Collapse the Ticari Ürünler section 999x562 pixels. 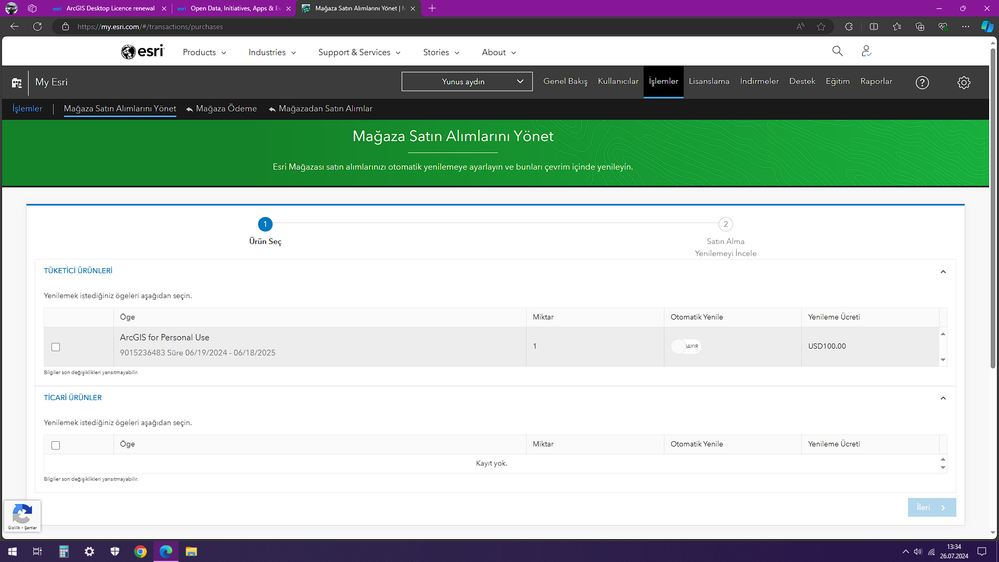[x=943, y=398]
